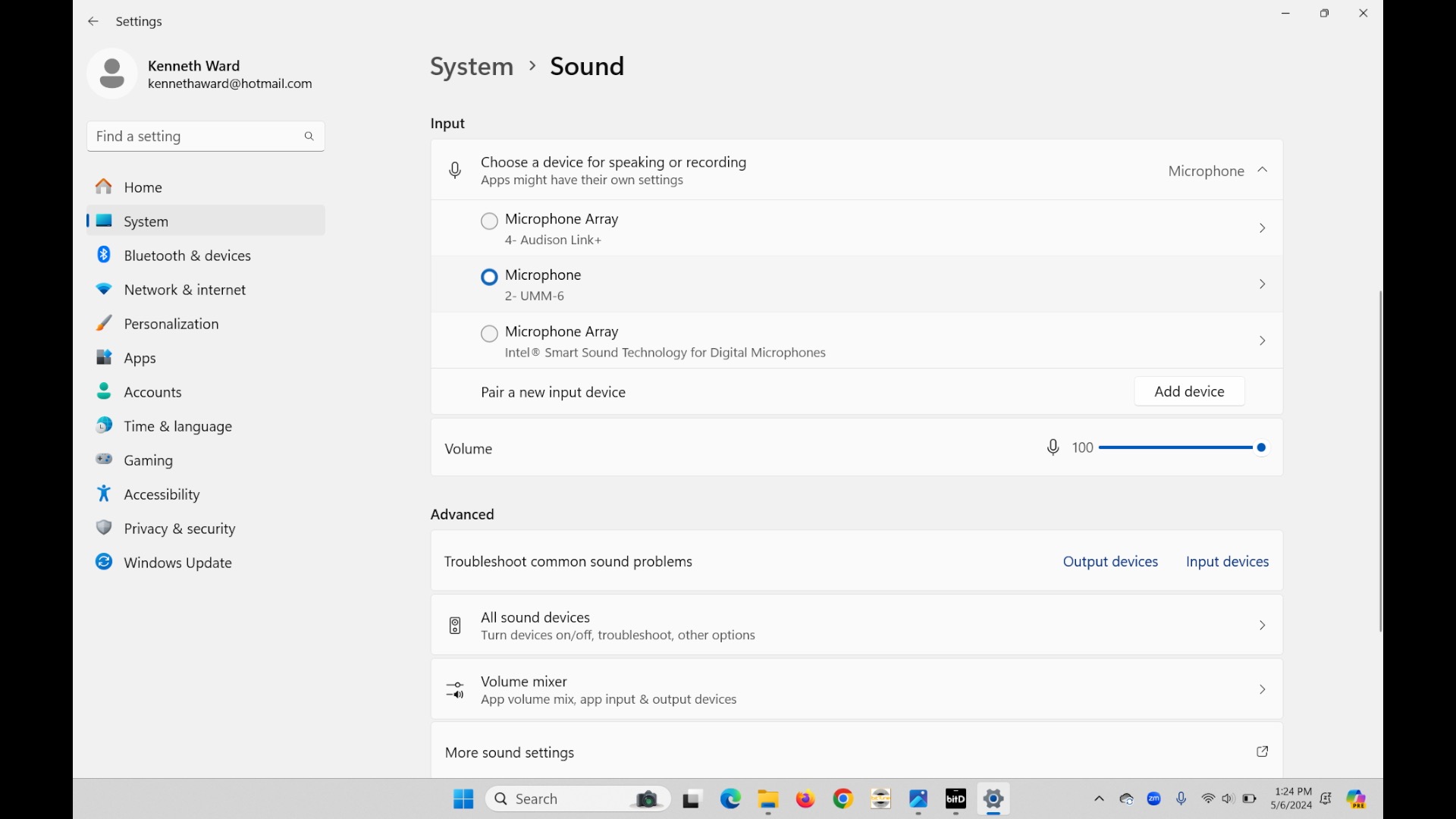1456x819 pixels.
Task: Mute microphone using volume mic icon
Action: [1053, 448]
